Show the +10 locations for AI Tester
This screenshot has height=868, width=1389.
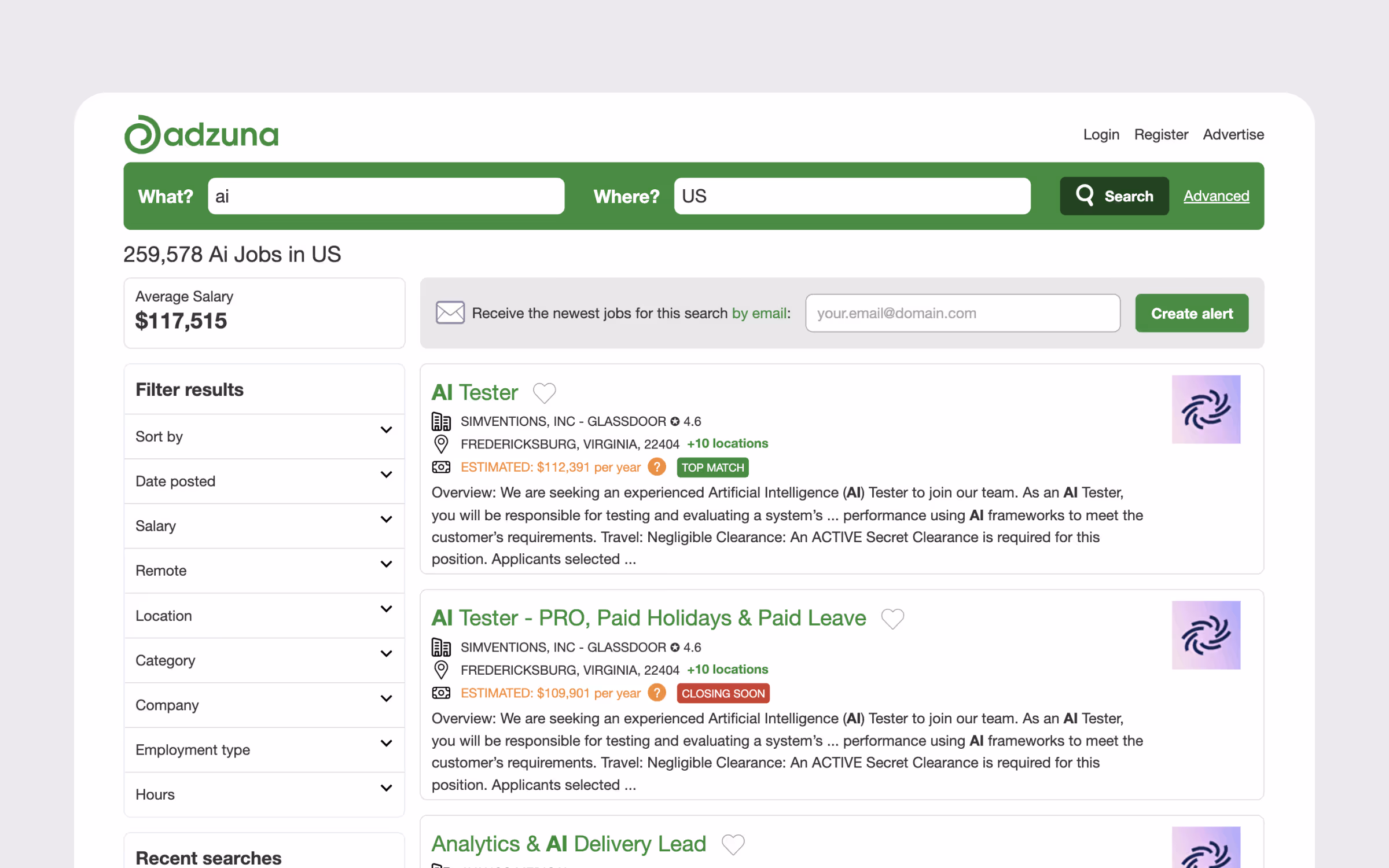point(727,443)
